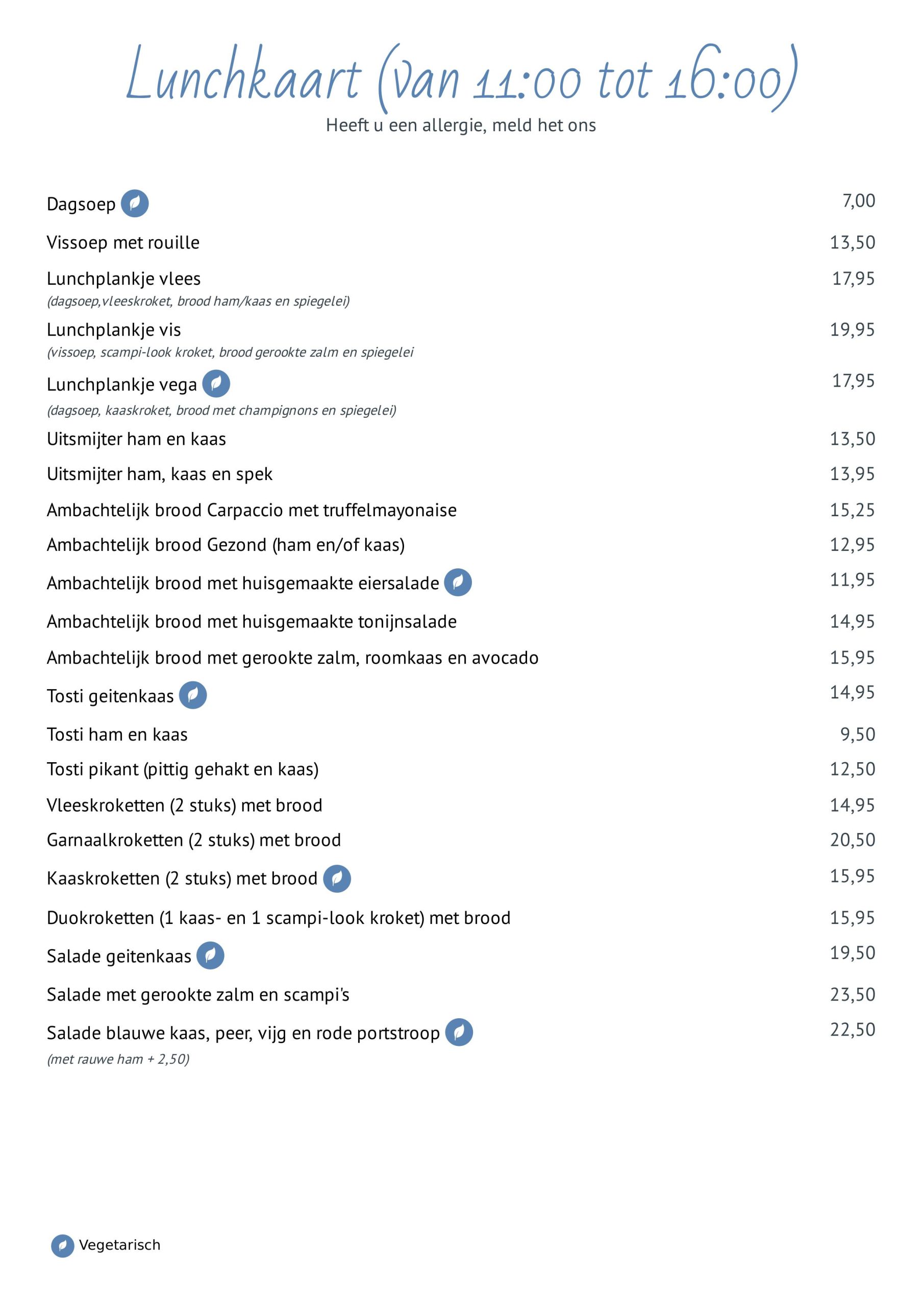Click the leaf icon beside Tosti geitenkaas
The image size is (924, 1306).
click(x=193, y=695)
